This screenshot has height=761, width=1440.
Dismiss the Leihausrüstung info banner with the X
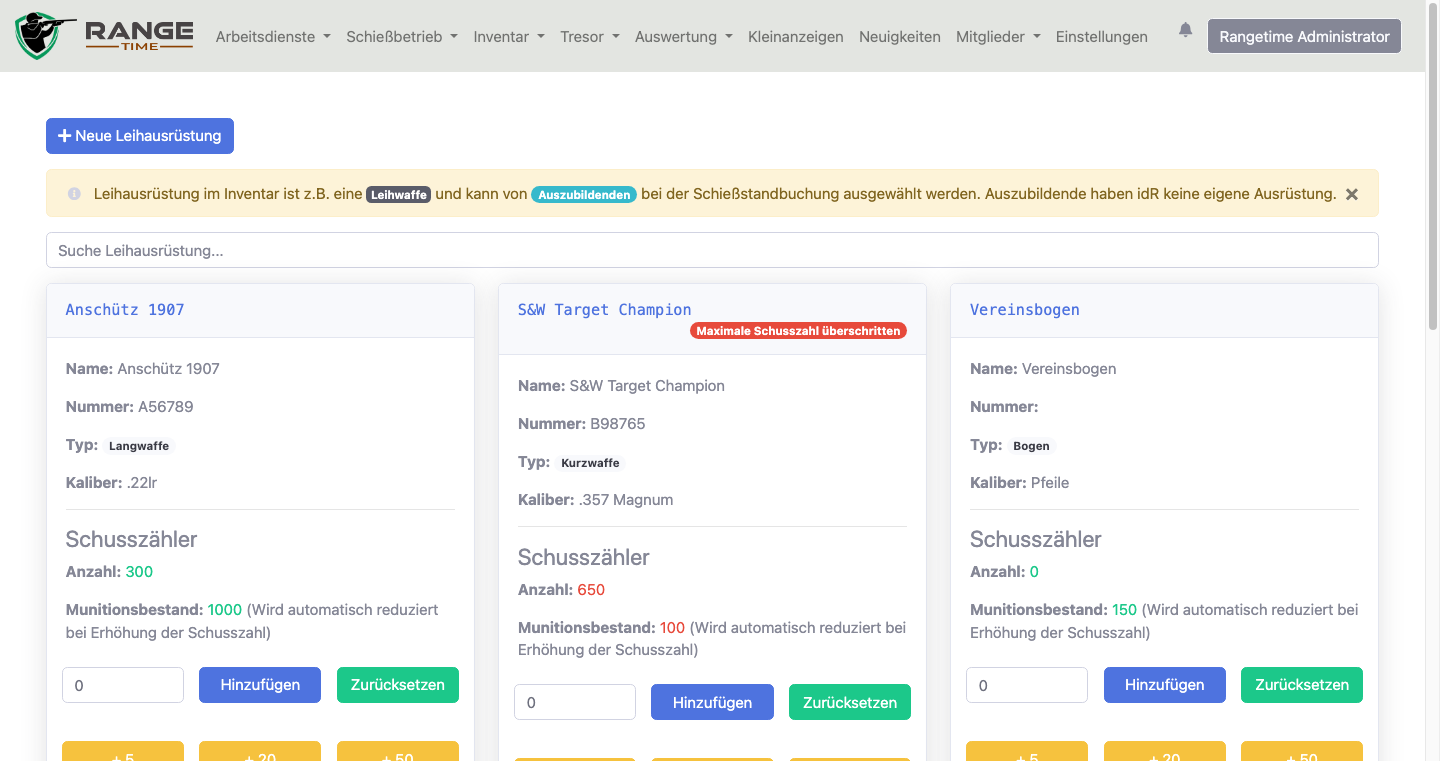(x=1351, y=194)
